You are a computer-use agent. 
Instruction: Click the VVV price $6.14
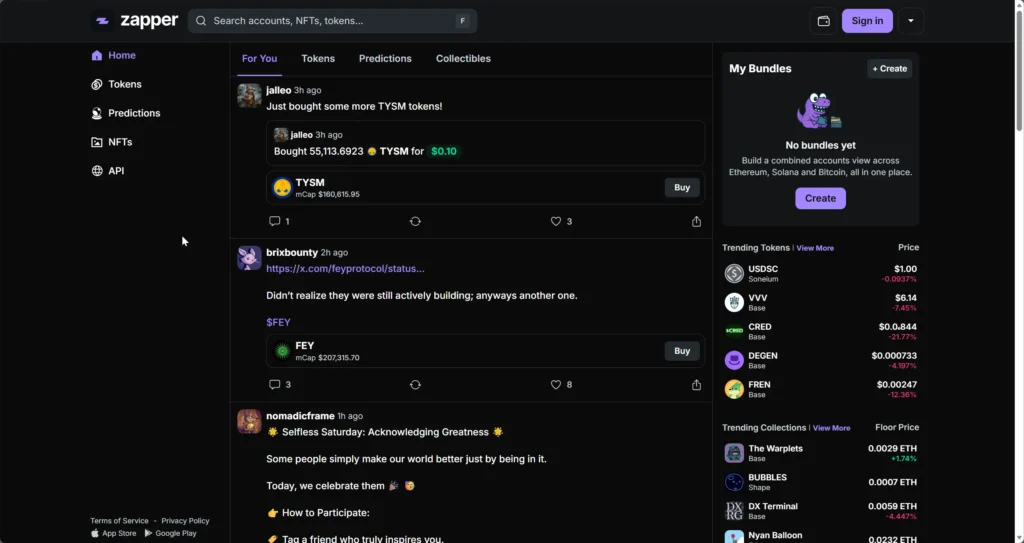906,297
